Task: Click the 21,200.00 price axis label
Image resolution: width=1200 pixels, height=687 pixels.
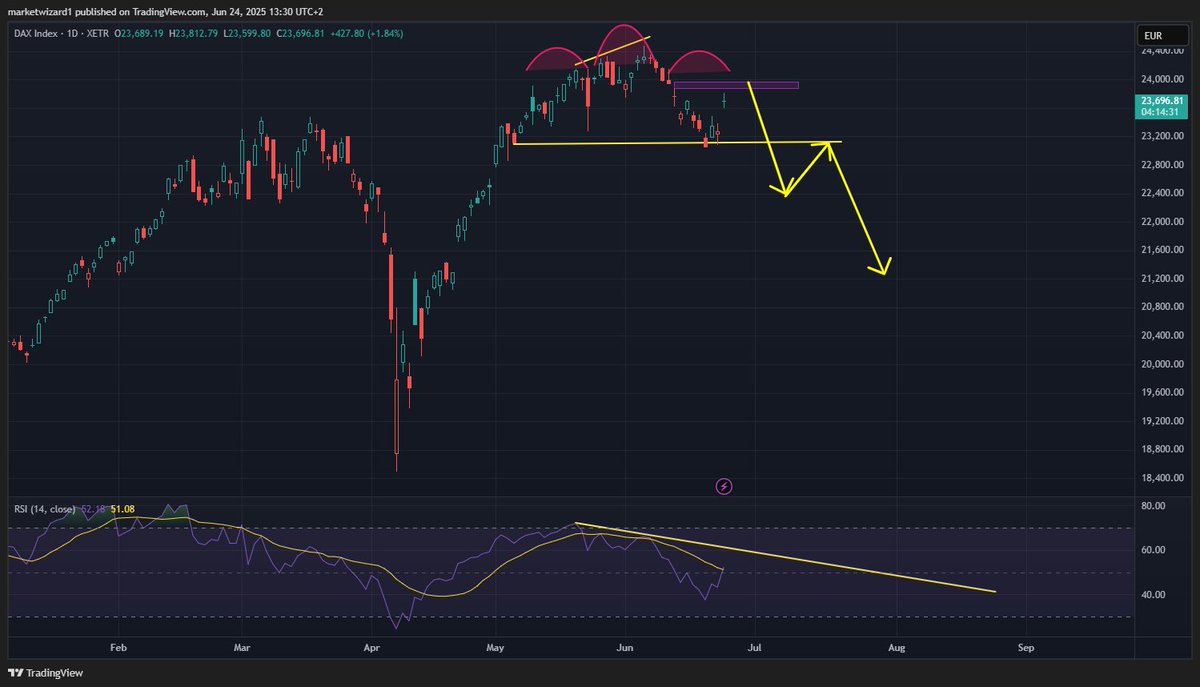Action: point(1162,278)
